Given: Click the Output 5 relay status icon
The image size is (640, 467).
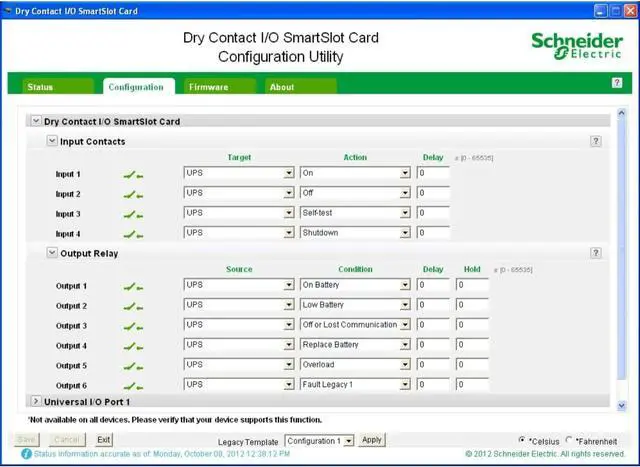Looking at the screenshot, I should pos(132,366).
